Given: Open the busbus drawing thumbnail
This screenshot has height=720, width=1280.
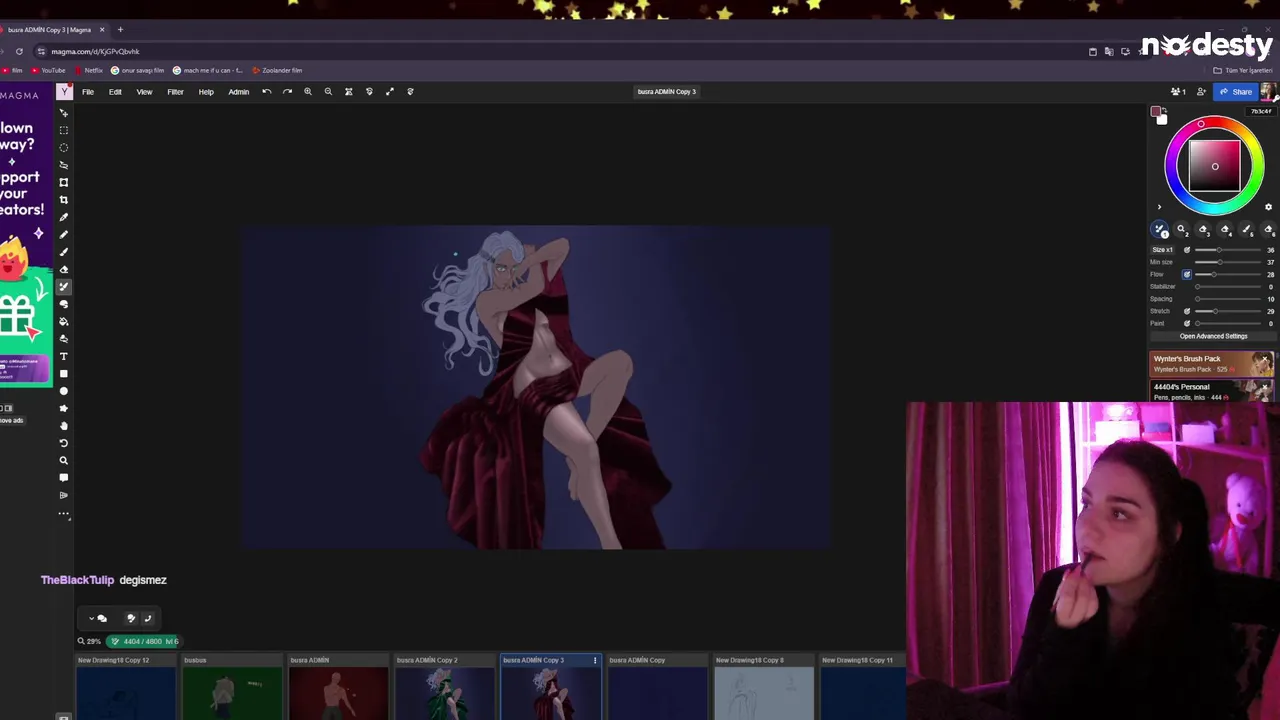Looking at the screenshot, I should coord(232,687).
